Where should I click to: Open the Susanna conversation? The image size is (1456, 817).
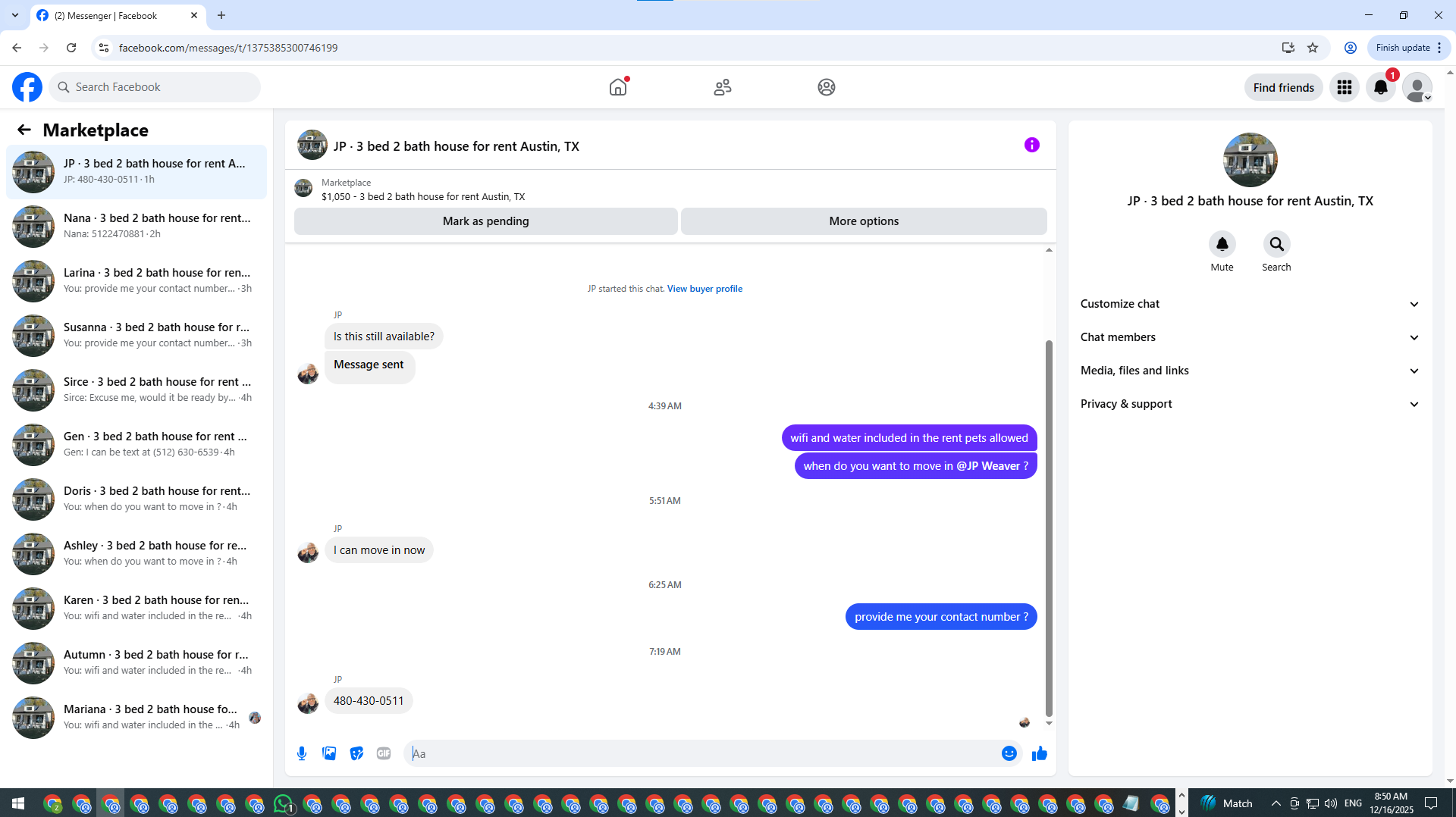[136, 335]
